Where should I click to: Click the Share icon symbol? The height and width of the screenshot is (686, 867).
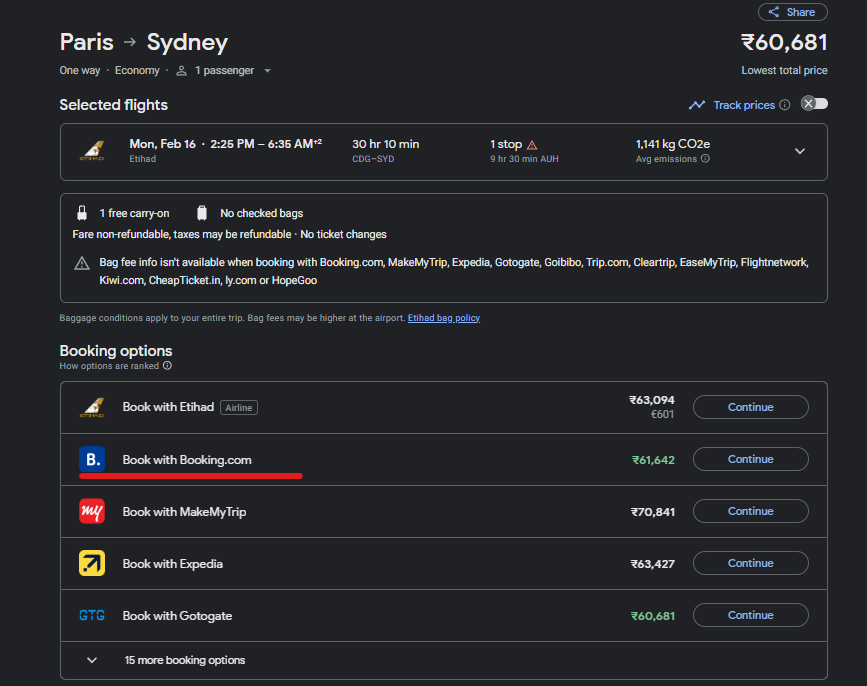[774, 12]
